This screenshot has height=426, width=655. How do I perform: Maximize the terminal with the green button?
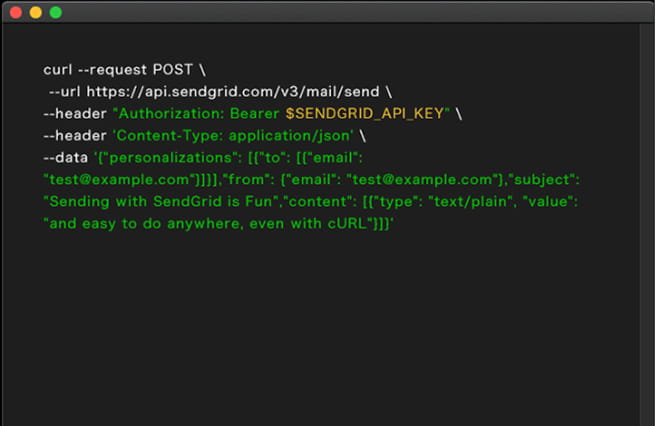tap(55, 12)
